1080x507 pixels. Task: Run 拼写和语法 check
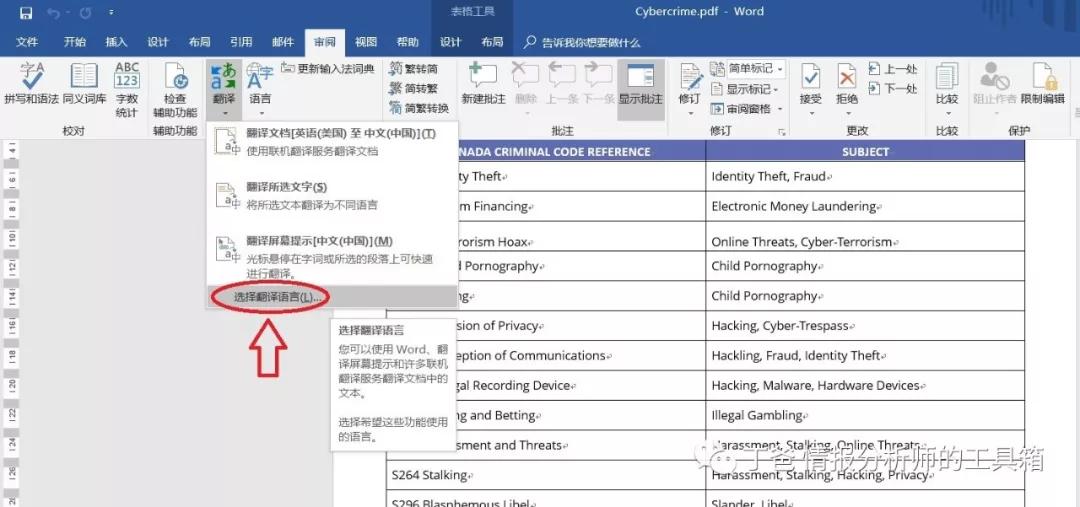point(32,84)
